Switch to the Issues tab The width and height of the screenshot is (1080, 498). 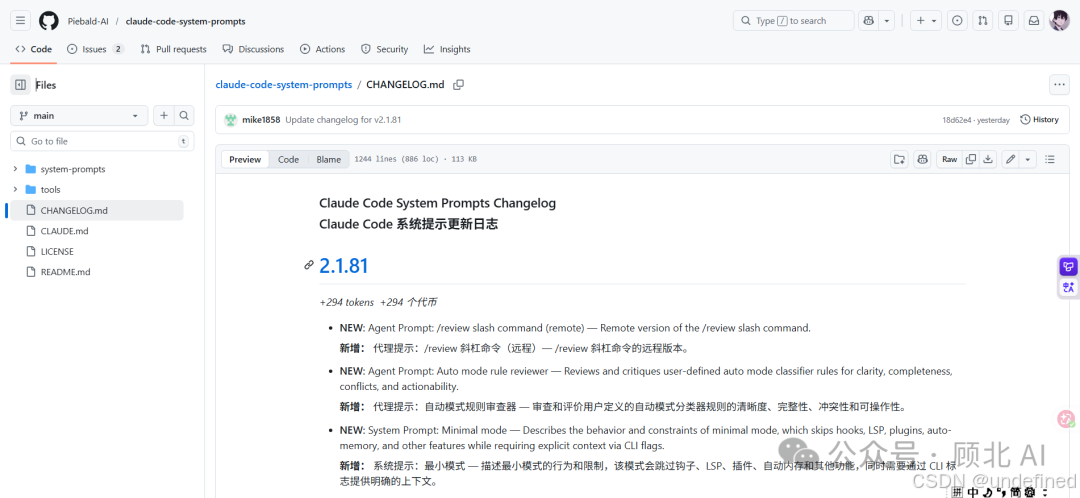pos(96,49)
